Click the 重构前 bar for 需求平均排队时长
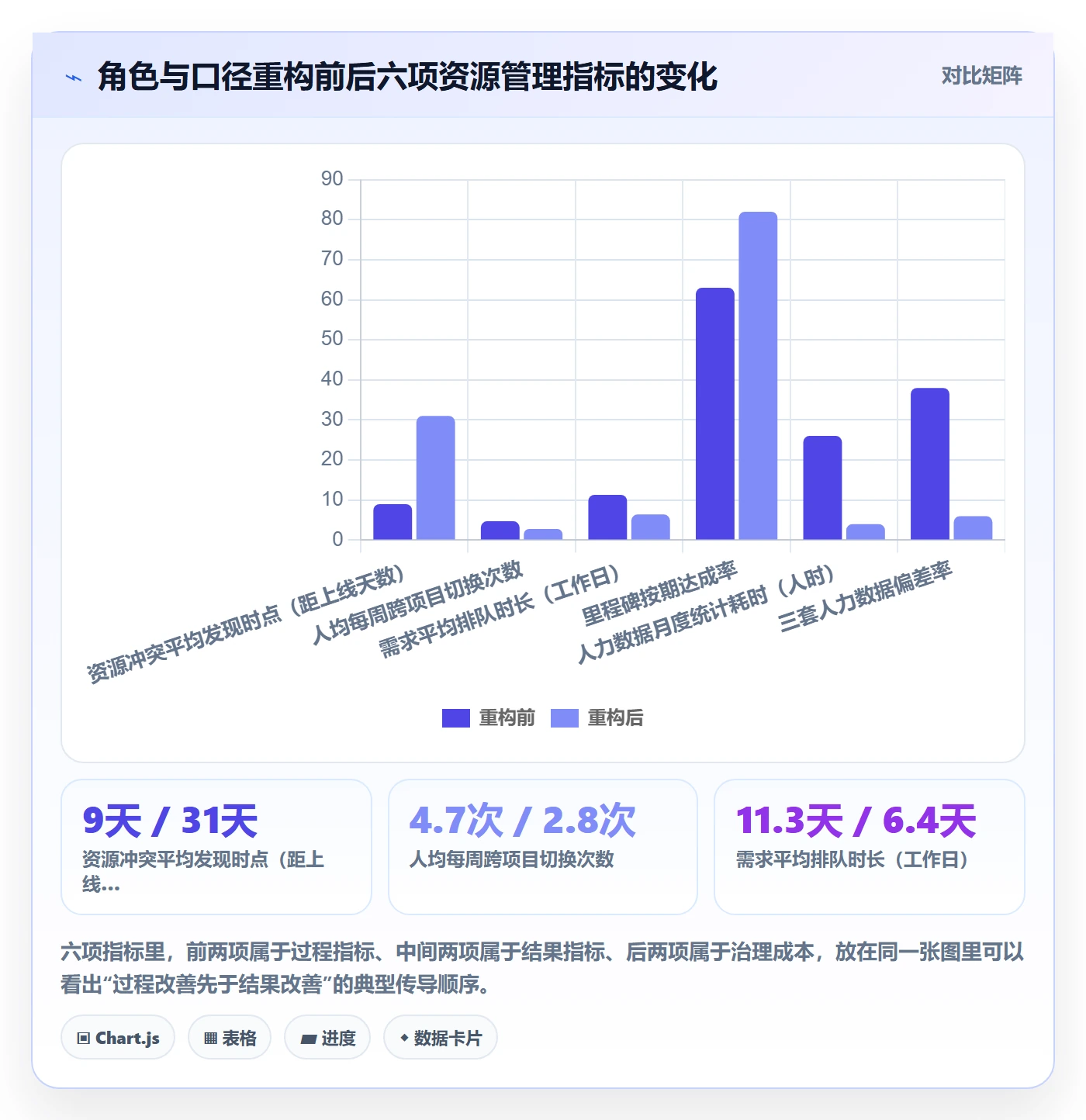Viewport: 1086px width, 1120px height. [x=607, y=517]
